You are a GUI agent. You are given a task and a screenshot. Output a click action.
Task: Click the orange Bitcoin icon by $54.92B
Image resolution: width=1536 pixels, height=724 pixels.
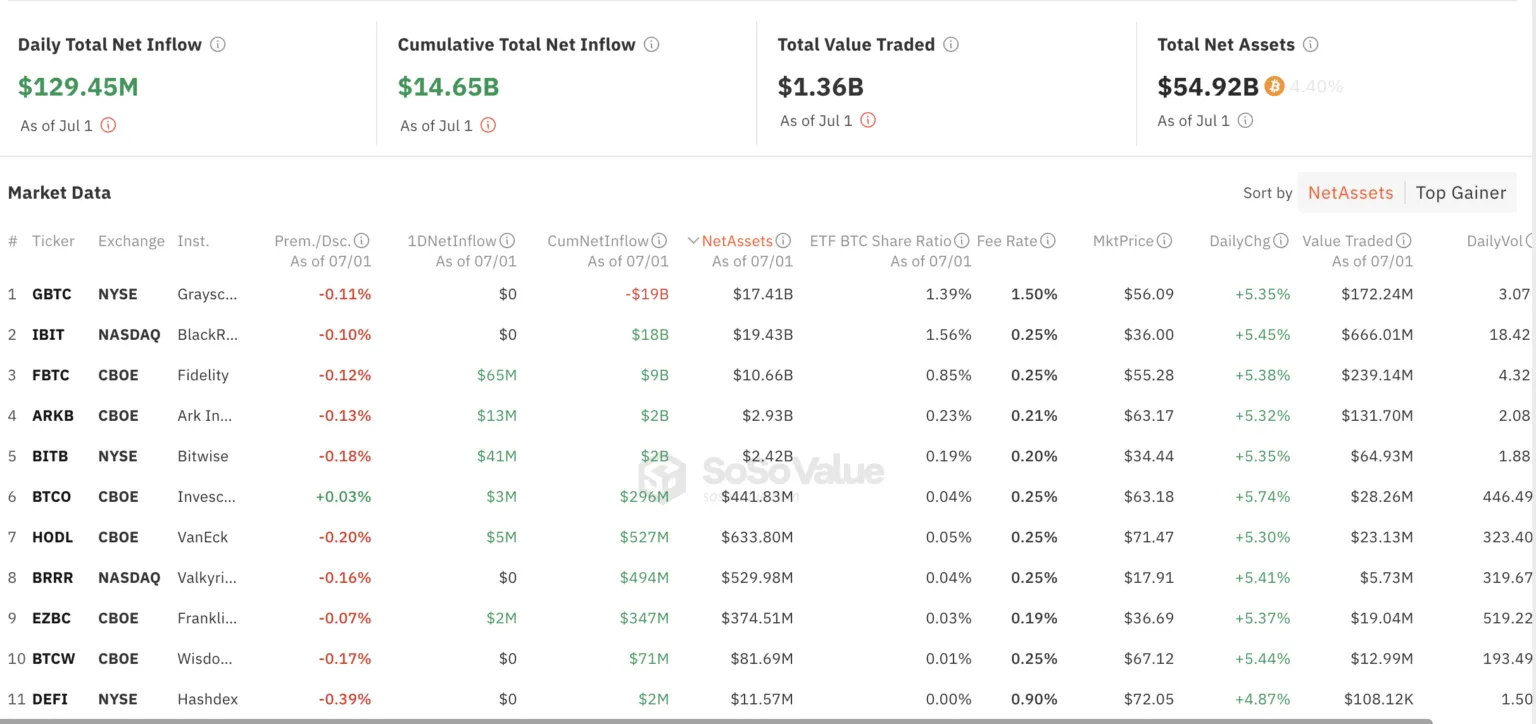(x=1274, y=87)
